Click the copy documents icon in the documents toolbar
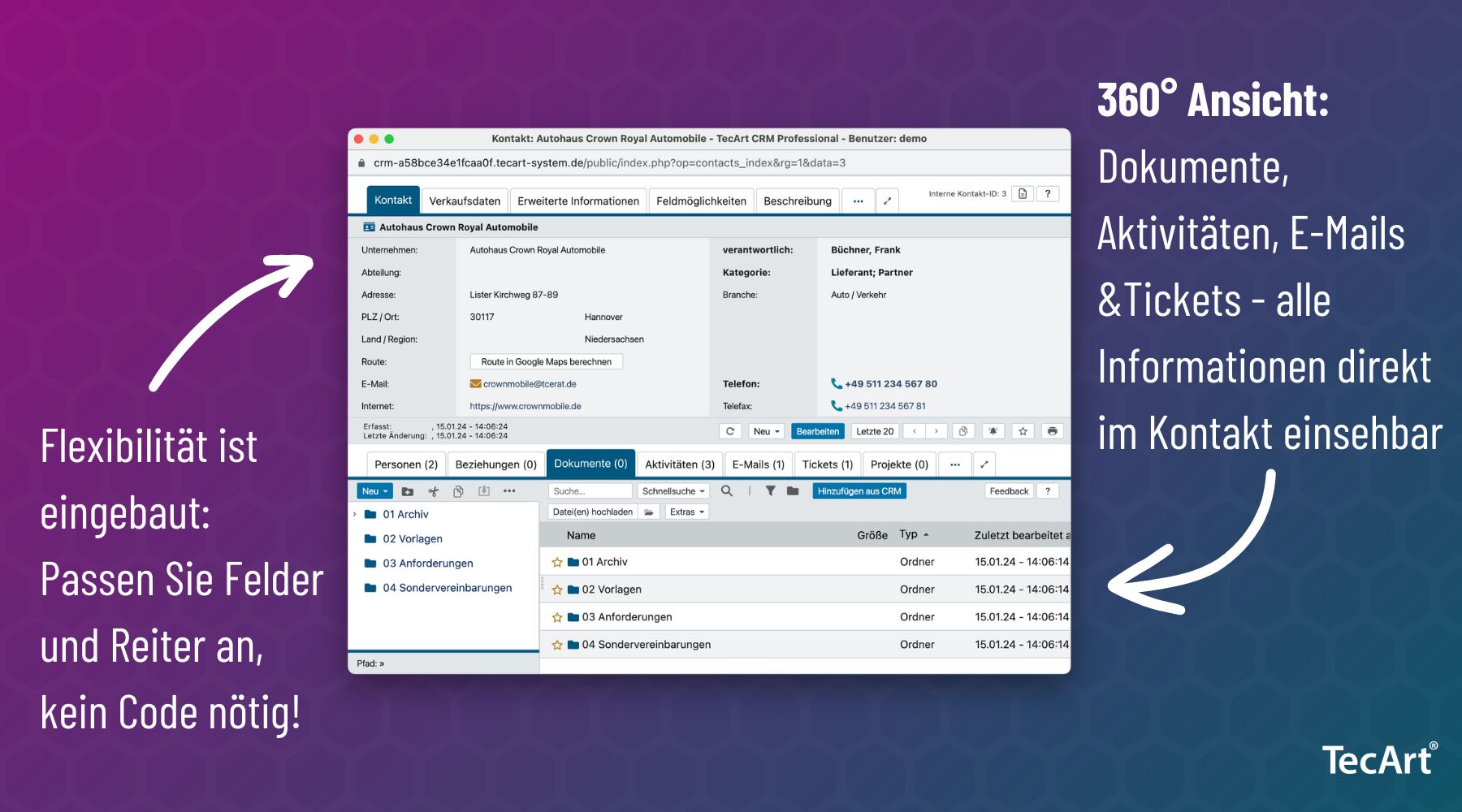Screen dimensions: 1462x812 pyautogui.click(x=458, y=491)
